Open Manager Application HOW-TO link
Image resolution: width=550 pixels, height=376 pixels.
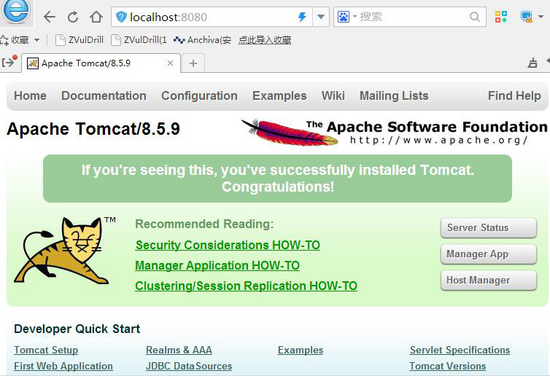point(217,266)
